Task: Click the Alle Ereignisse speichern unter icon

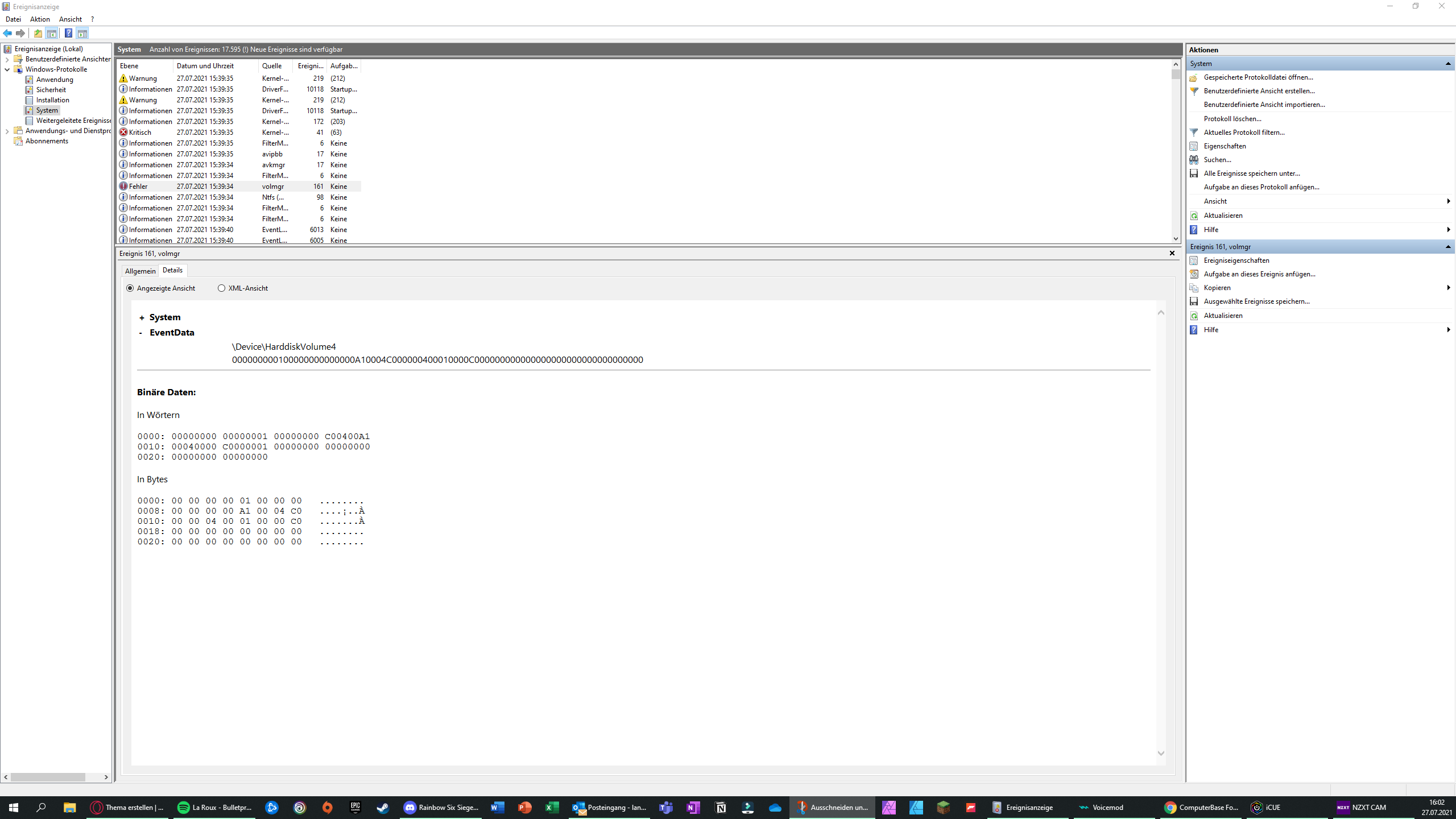Action: pos(1194,173)
